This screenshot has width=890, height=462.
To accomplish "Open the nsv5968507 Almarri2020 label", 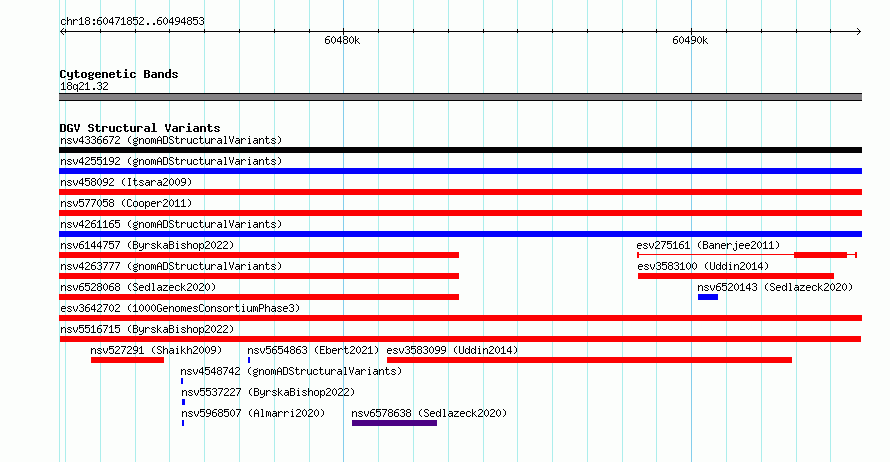I will (x=253, y=413).
